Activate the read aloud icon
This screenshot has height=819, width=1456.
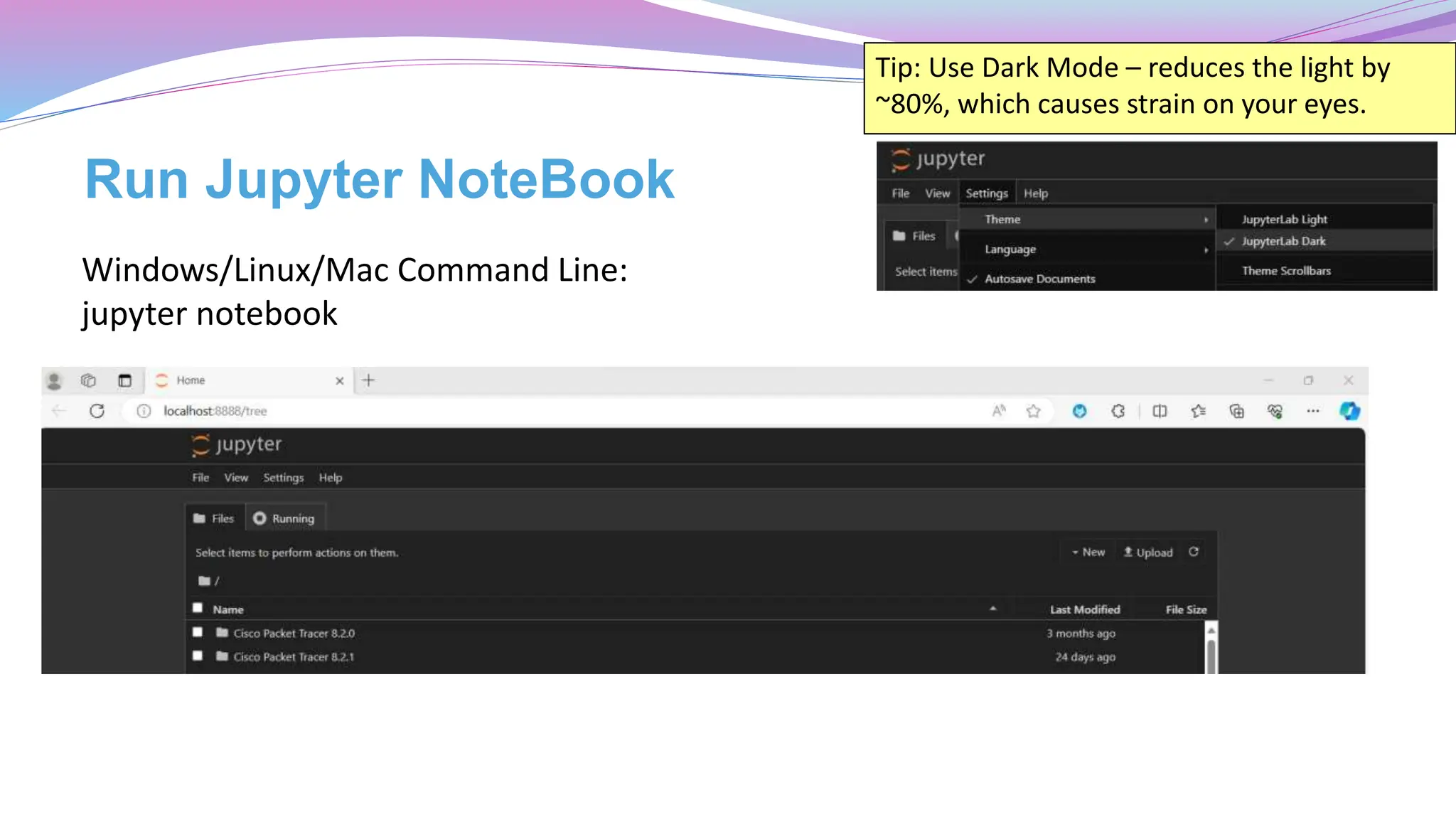click(999, 410)
